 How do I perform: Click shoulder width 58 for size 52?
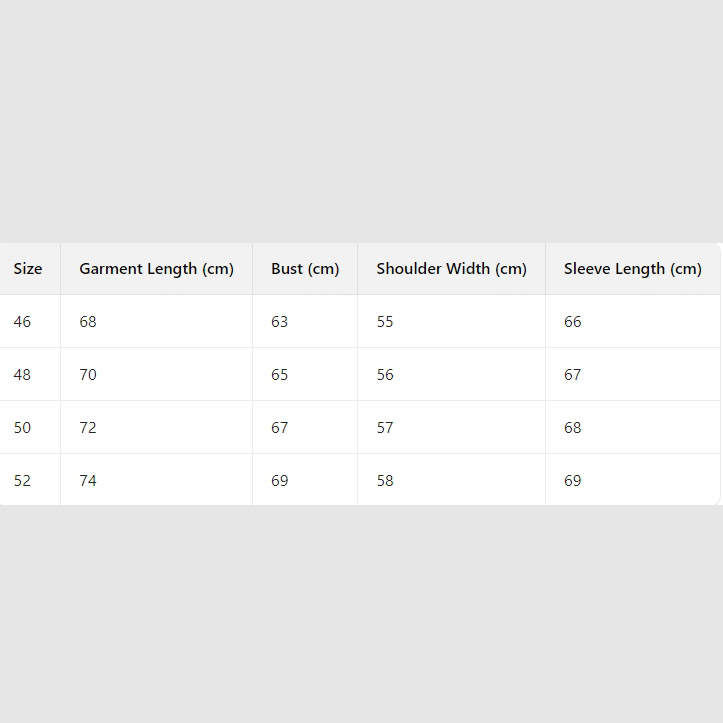click(x=385, y=481)
